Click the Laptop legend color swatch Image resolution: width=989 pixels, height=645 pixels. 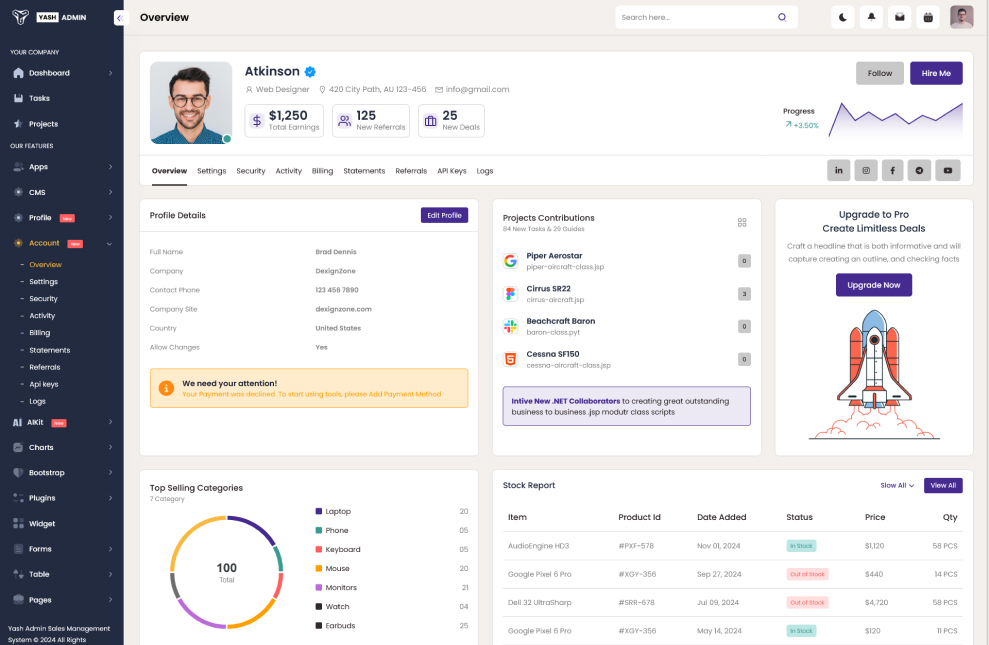point(319,511)
